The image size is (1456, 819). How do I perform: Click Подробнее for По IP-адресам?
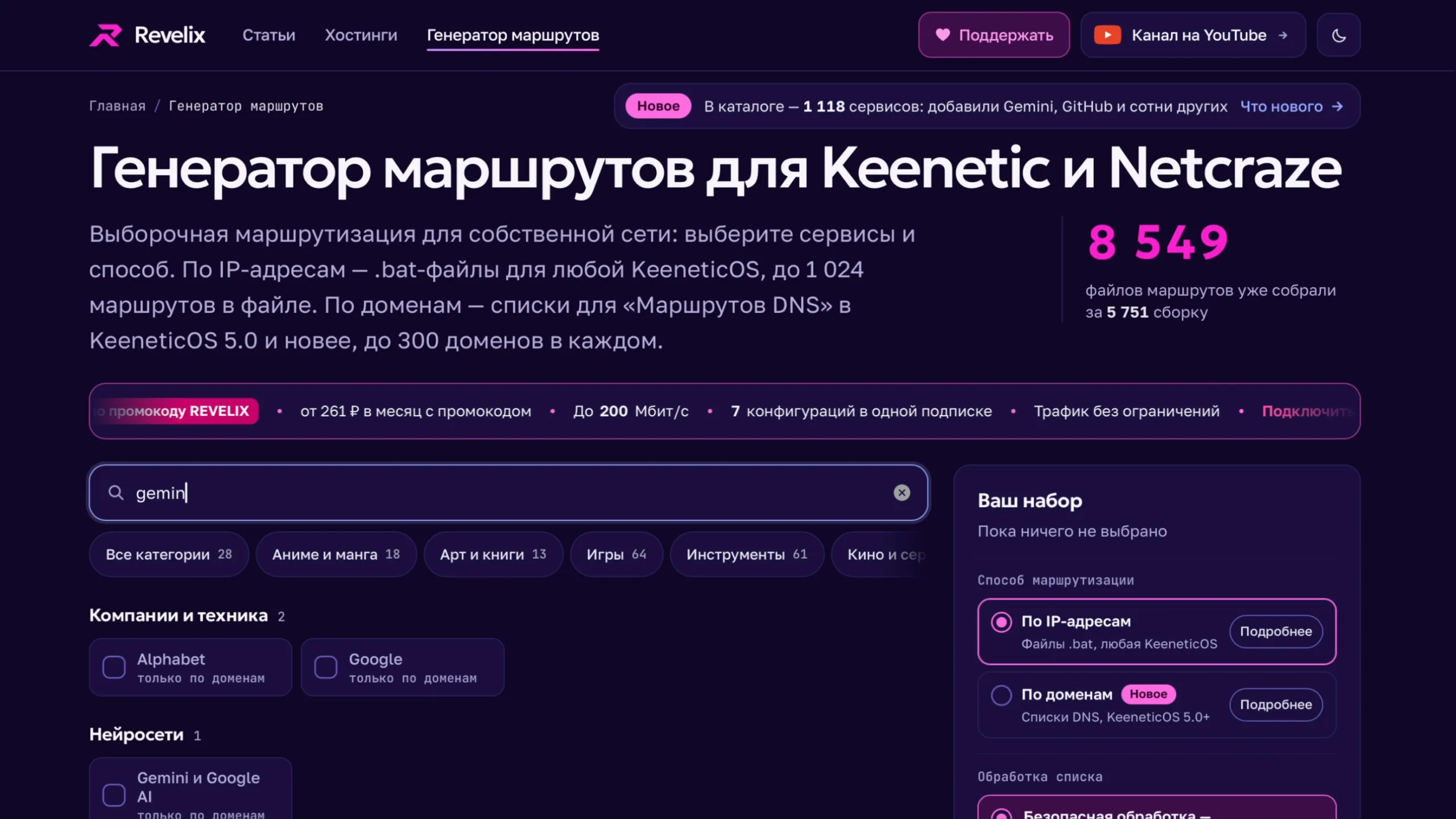[x=1276, y=631]
